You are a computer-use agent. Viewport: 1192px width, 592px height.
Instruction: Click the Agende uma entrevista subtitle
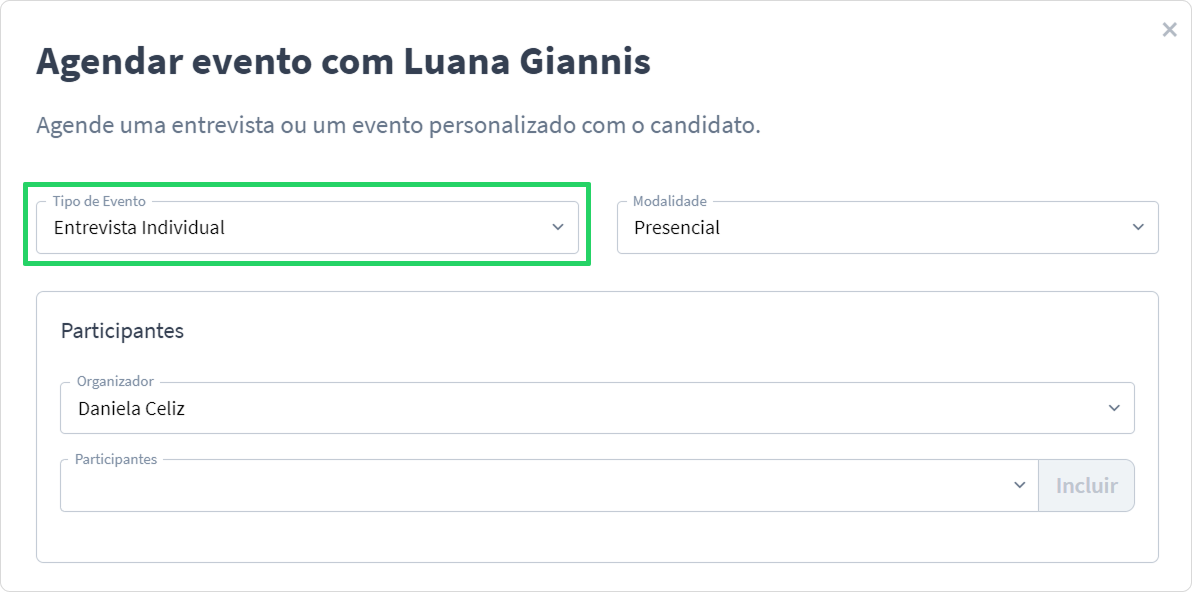click(398, 125)
